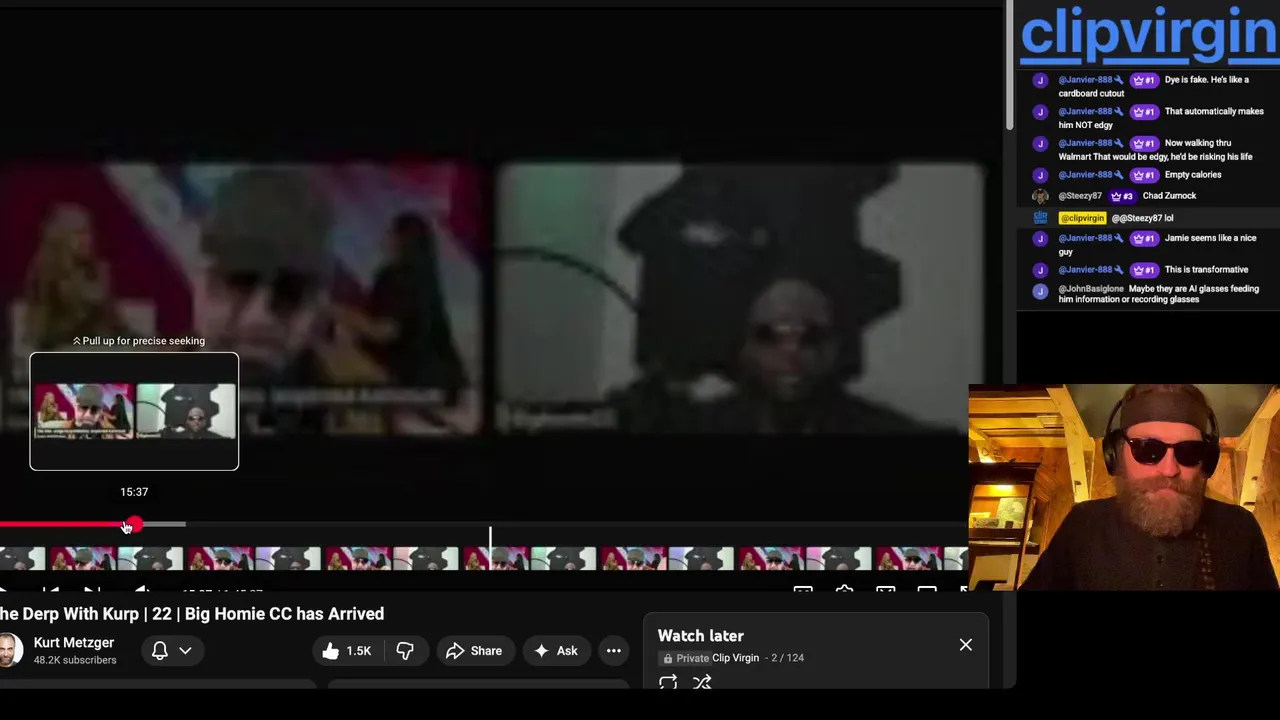Click the highlighted @clipvirgin chat badge

pos(1082,218)
